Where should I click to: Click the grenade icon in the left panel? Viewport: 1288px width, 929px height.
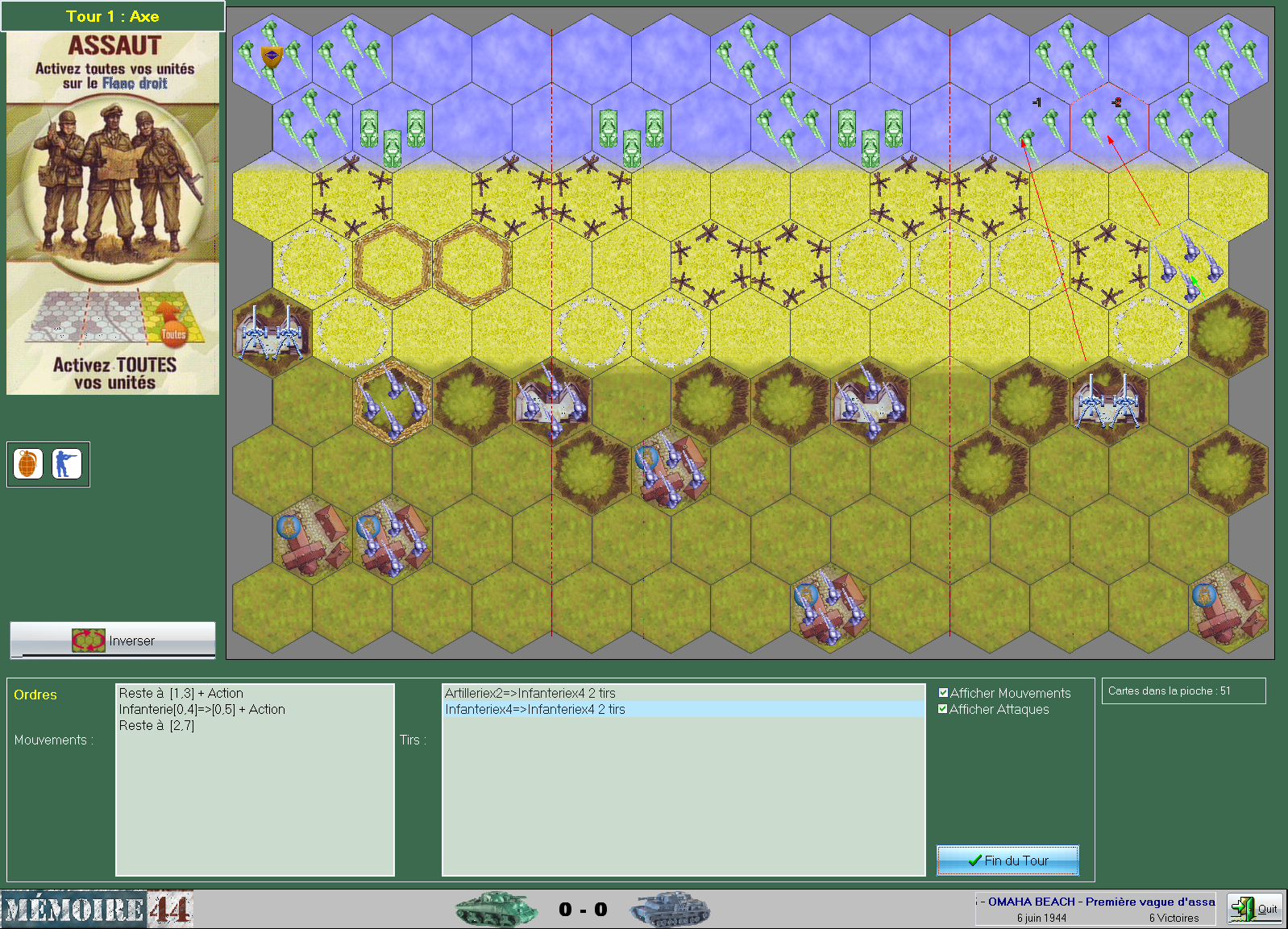(28, 464)
